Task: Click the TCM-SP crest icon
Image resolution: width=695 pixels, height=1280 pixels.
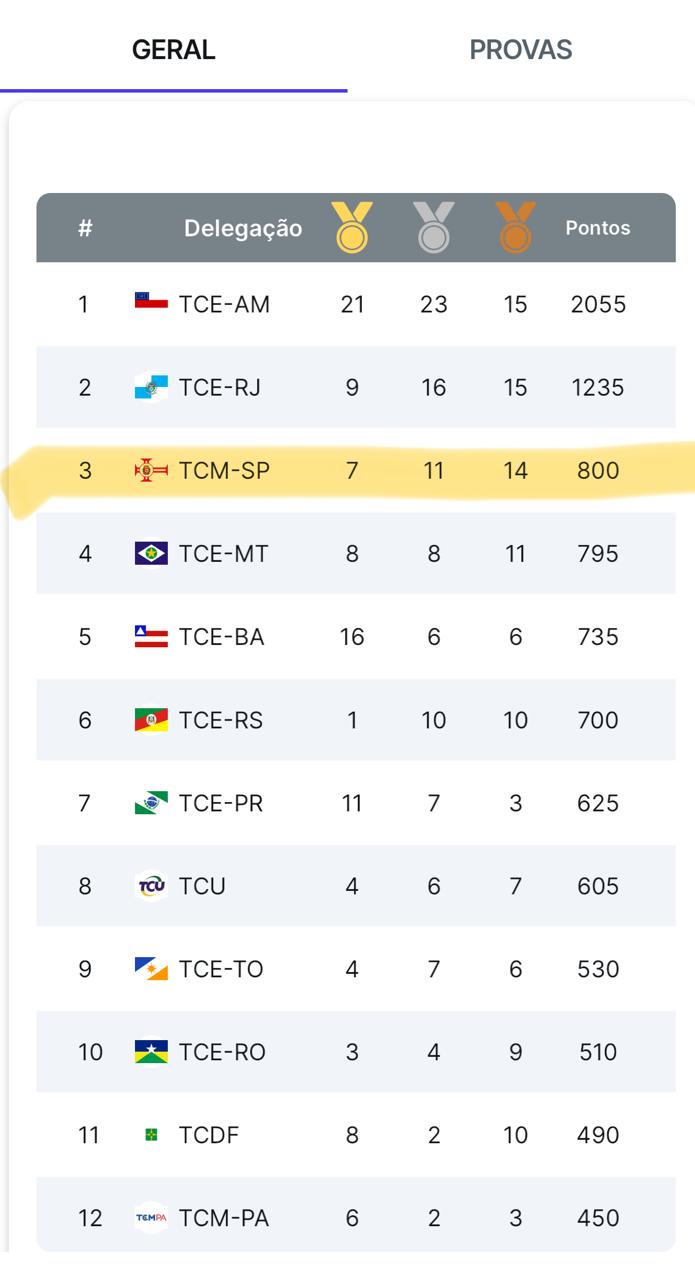Action: pyautogui.click(x=151, y=470)
